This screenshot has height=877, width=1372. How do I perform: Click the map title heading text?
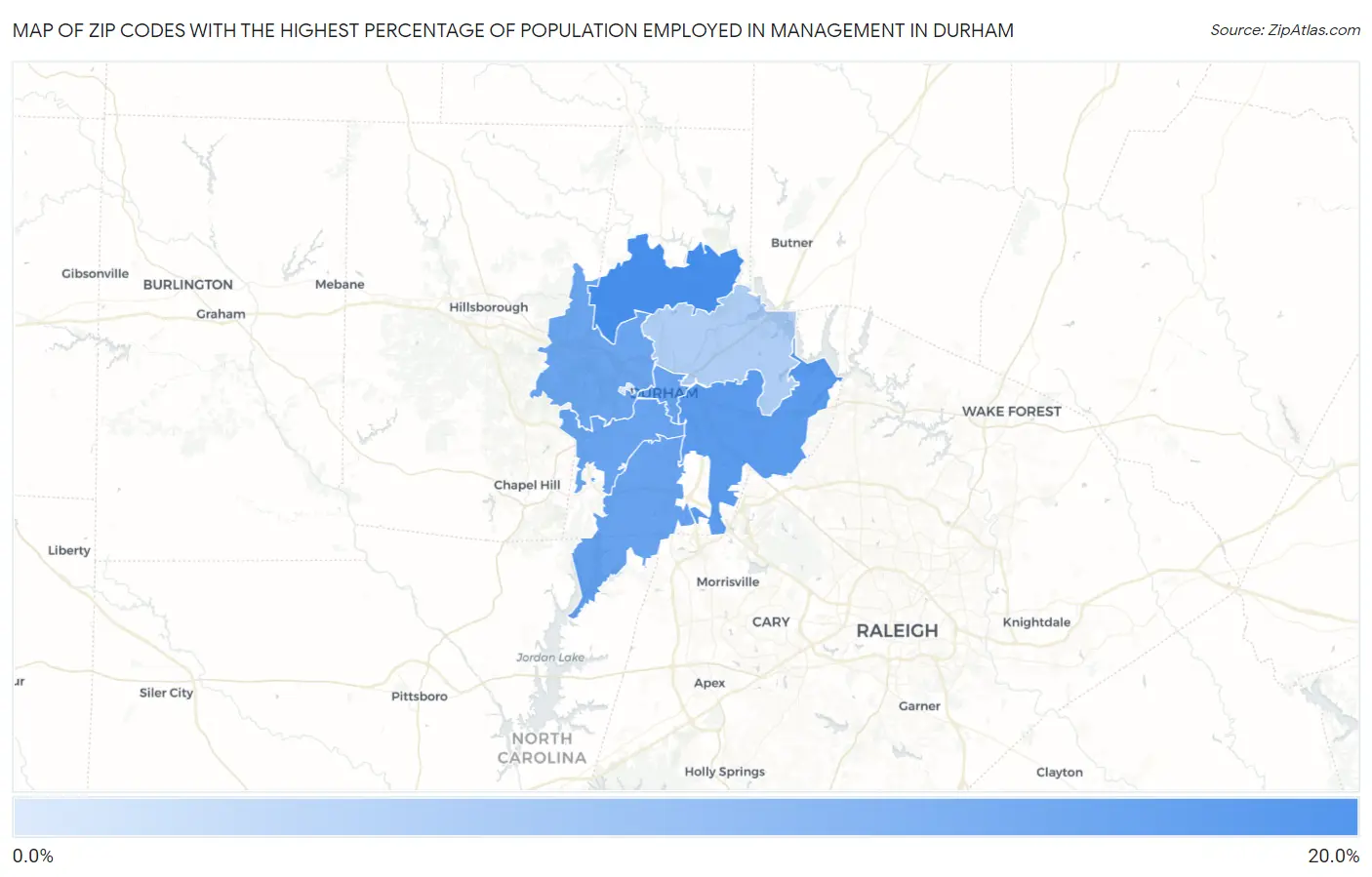pyautogui.click(x=513, y=30)
